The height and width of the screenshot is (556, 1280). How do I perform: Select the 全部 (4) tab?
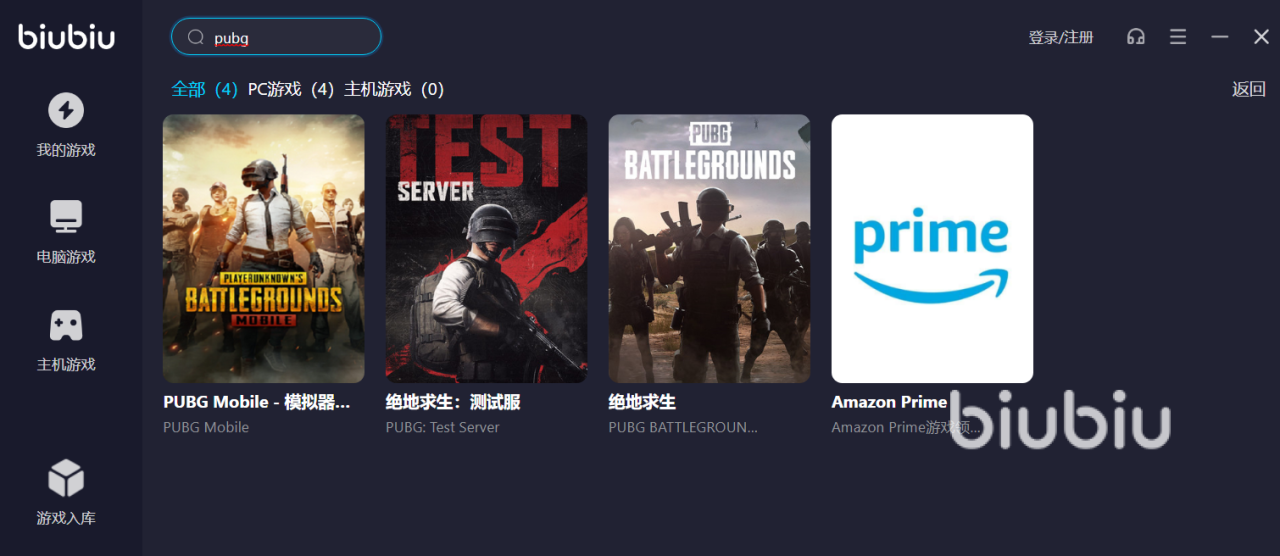pyautogui.click(x=204, y=89)
